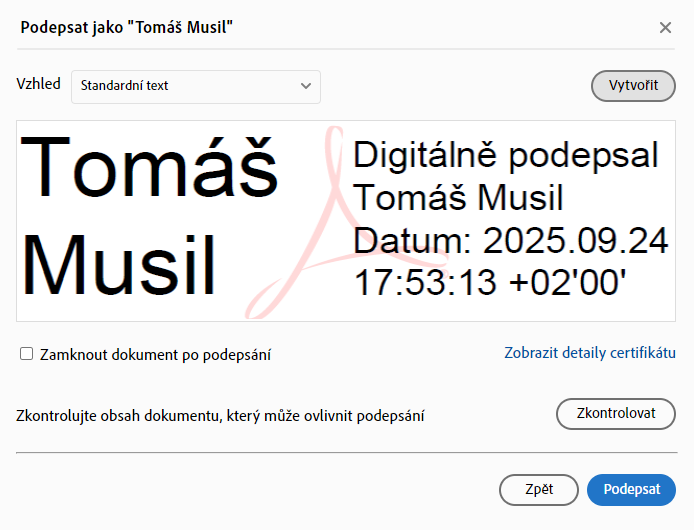
Task: Click the "17:53:13 +02'00'" timestamp line
Action: (490, 283)
